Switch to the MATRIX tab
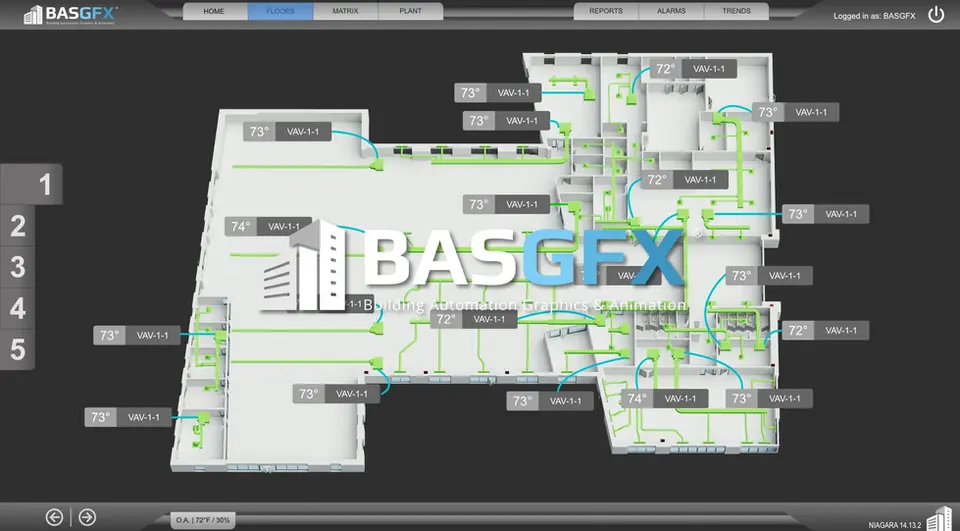 [345, 11]
